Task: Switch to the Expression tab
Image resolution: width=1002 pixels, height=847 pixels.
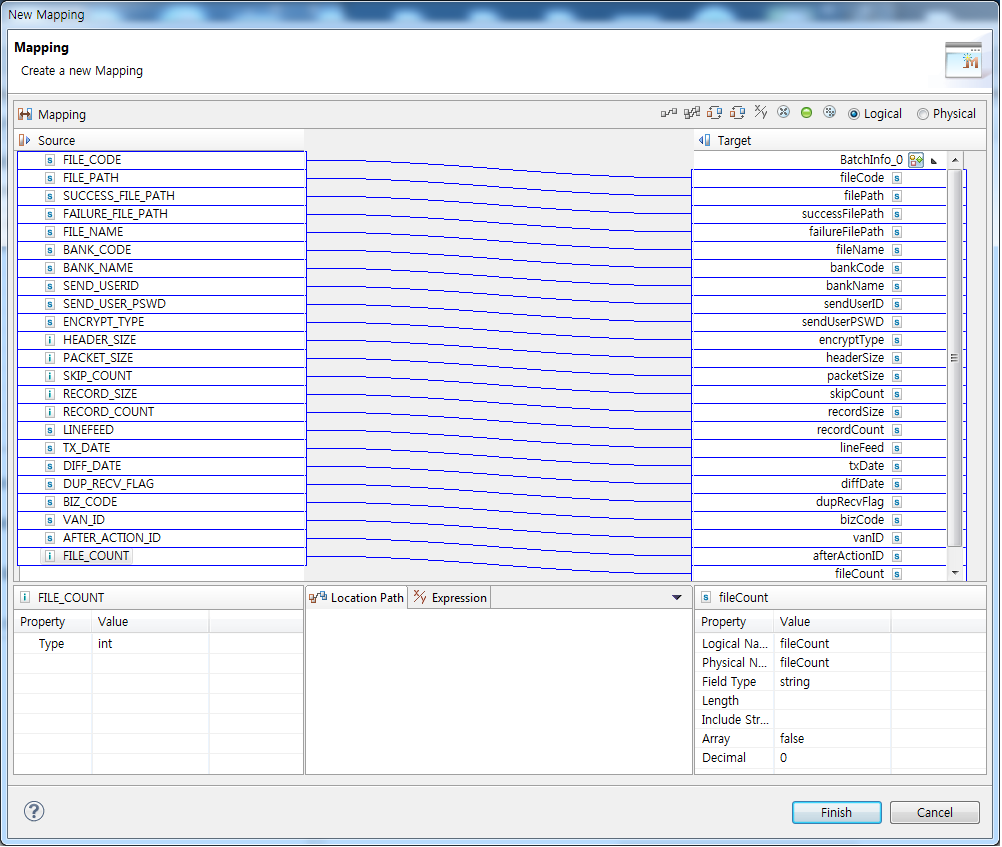Action: (x=450, y=597)
